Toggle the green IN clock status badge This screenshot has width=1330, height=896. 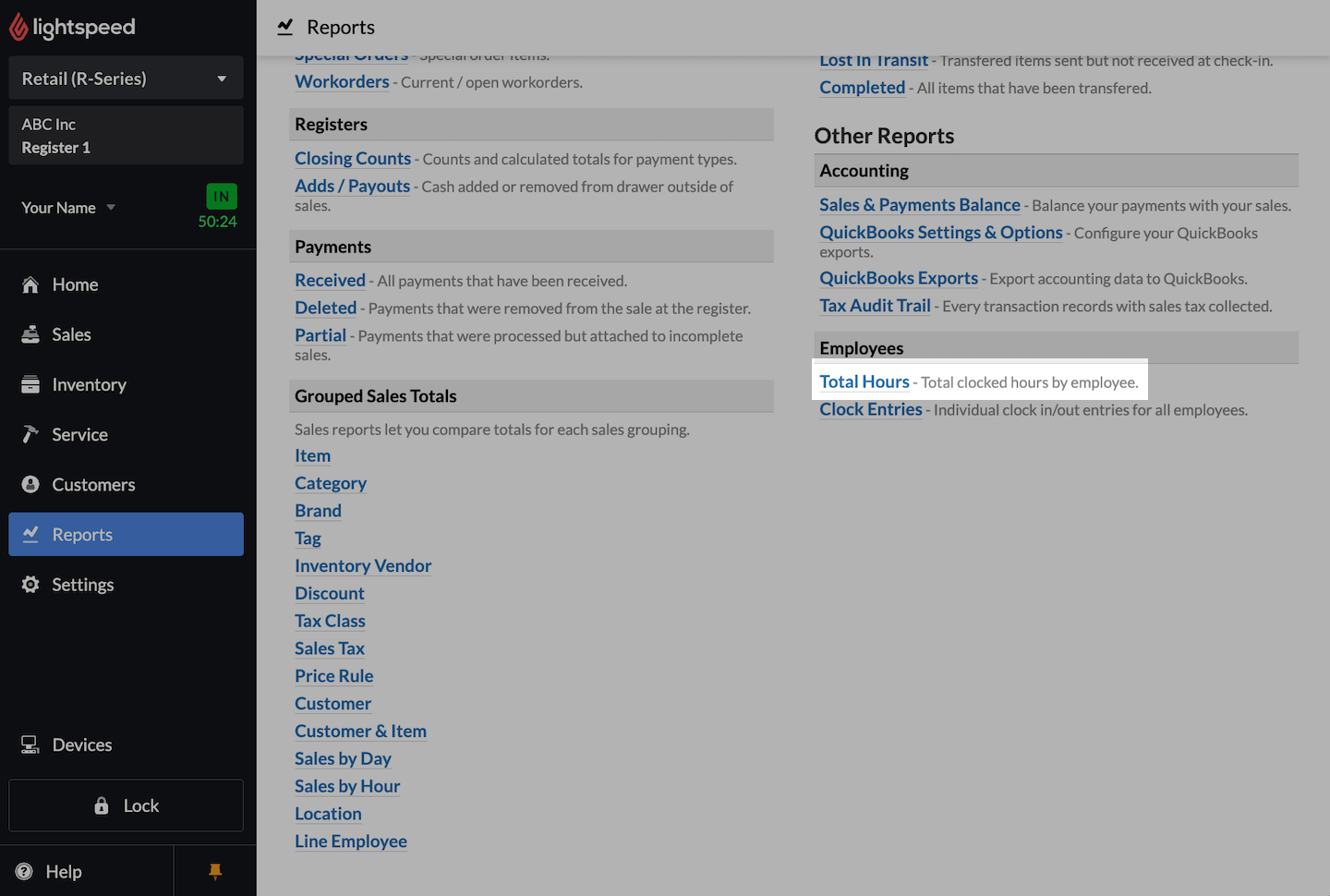[221, 197]
